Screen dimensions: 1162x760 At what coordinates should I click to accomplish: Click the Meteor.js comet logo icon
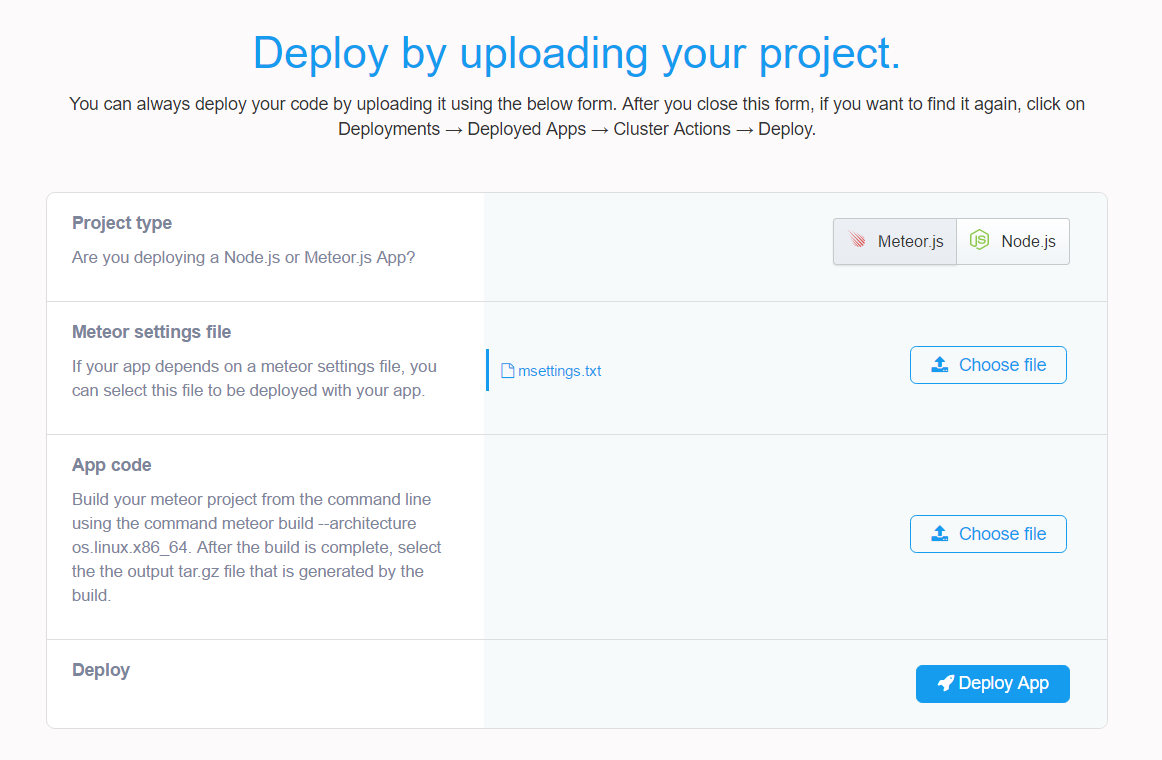(x=857, y=240)
